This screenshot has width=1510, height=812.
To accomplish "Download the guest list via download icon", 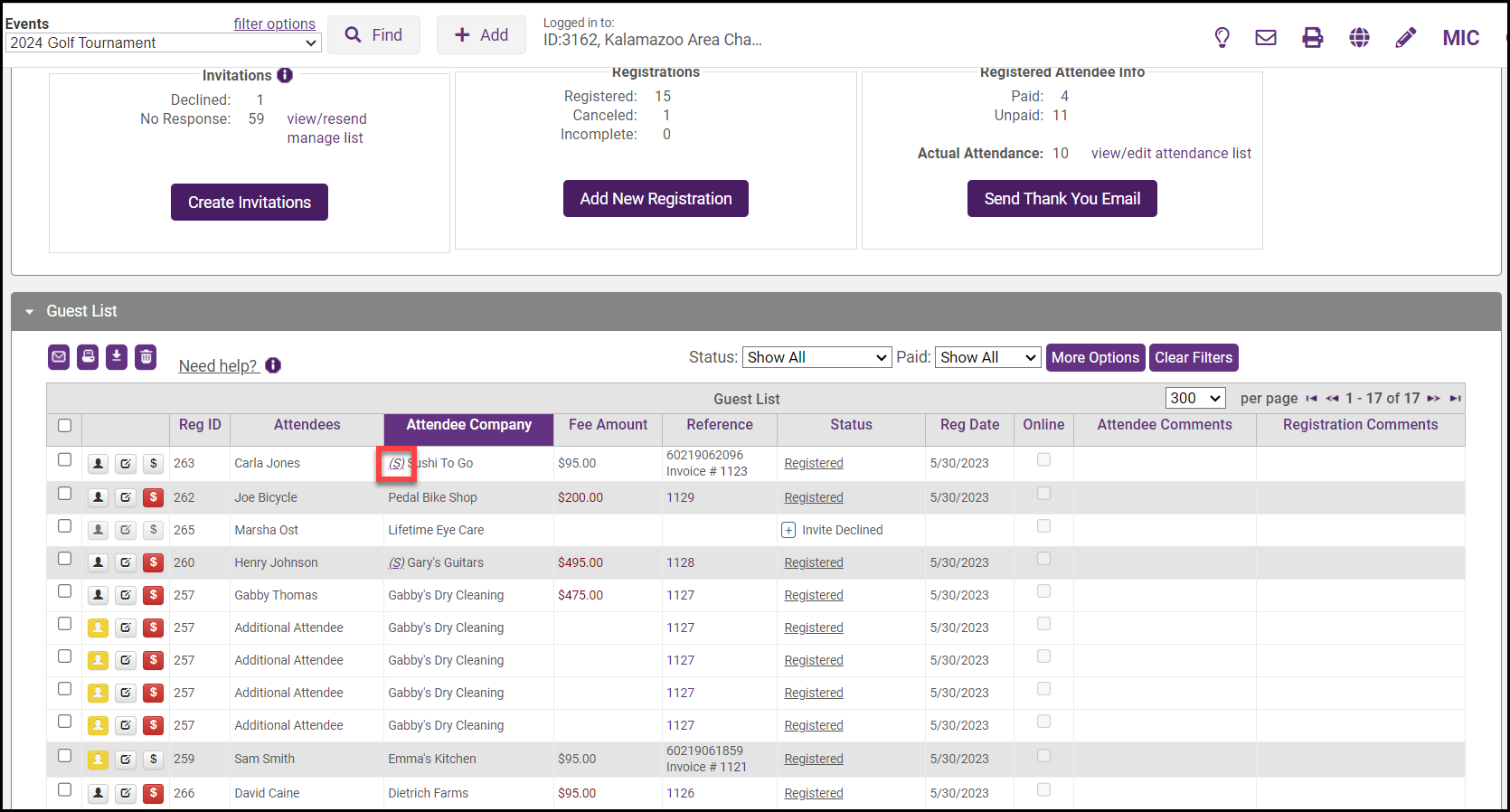I will click(117, 357).
